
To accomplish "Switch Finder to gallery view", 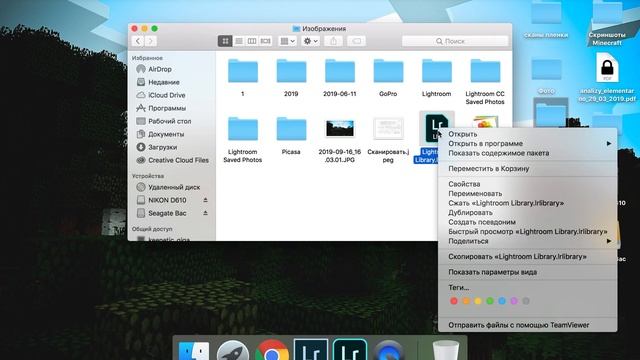I will point(266,41).
